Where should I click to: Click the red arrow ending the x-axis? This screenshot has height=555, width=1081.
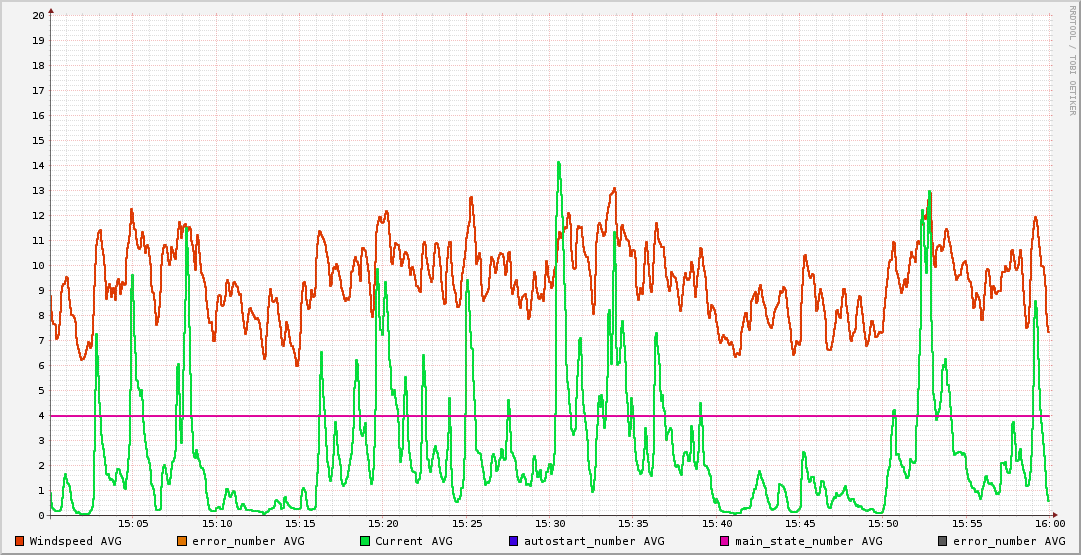click(x=1055, y=515)
